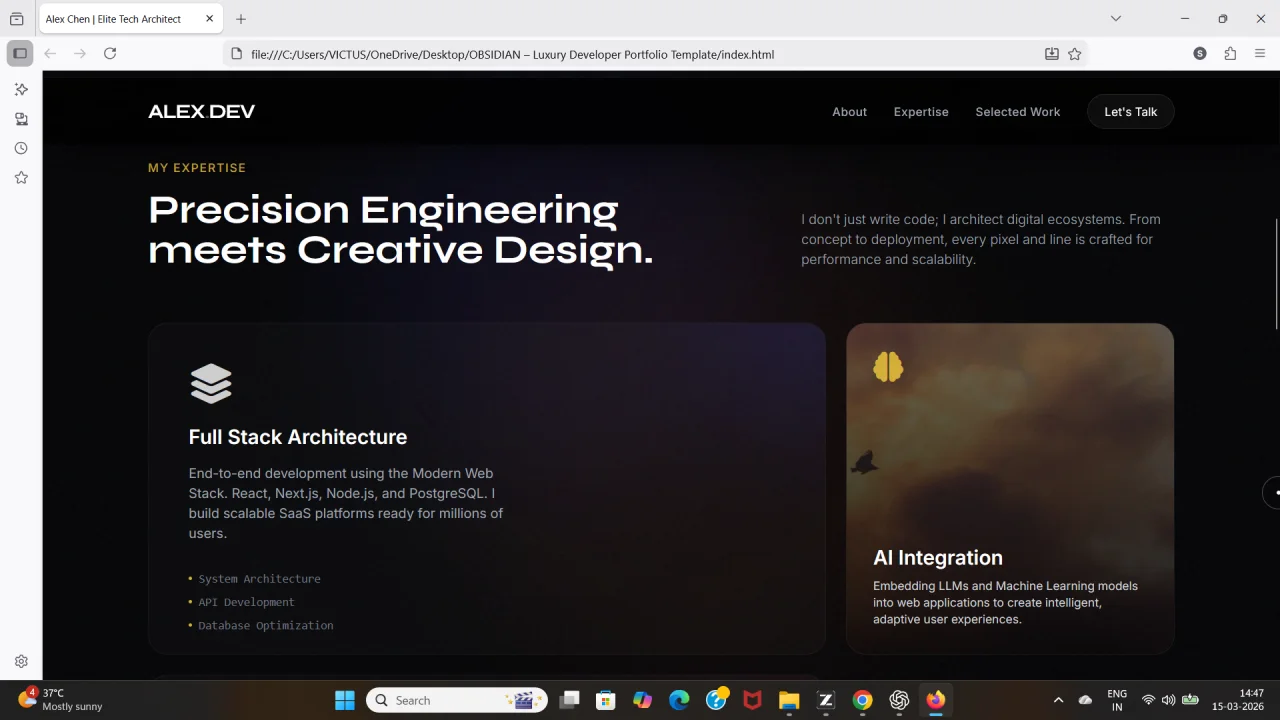Click the install/download page icon in address bar
The height and width of the screenshot is (720, 1280).
click(1052, 54)
